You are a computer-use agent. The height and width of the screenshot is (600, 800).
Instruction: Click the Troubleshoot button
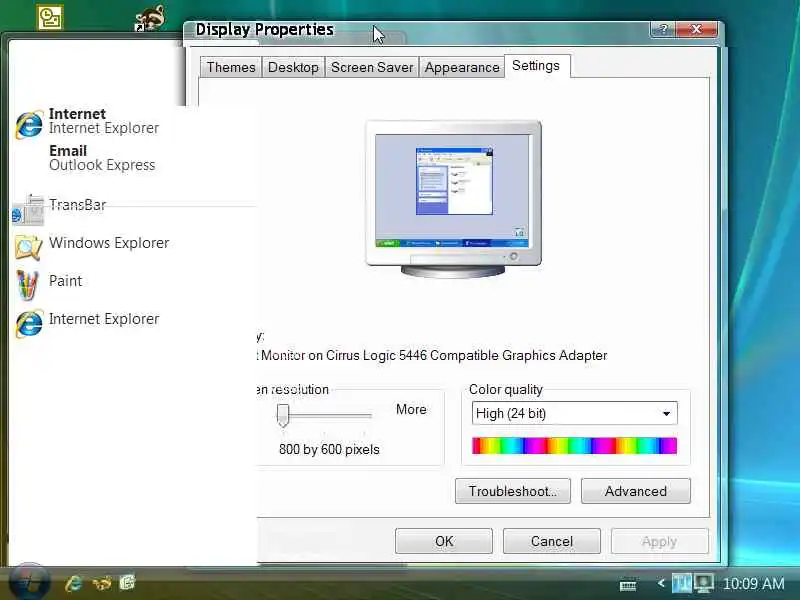pos(513,491)
